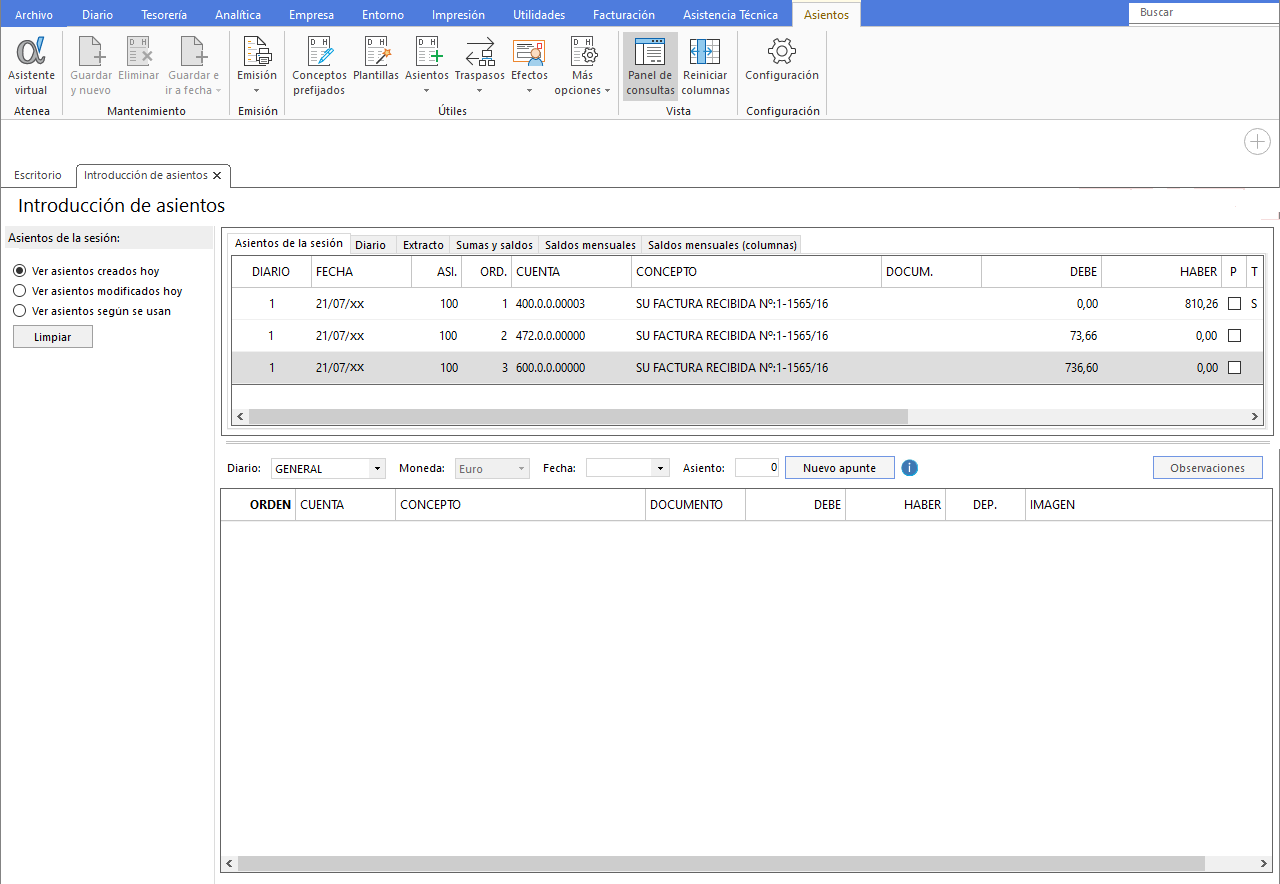Click the Asiento number field
The height and width of the screenshot is (884, 1280).
[x=757, y=468]
